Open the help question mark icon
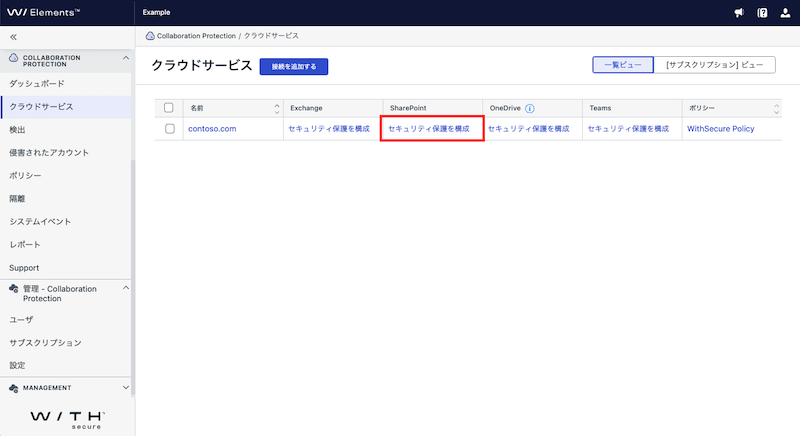Viewport: 800px width, 436px height. [x=762, y=13]
